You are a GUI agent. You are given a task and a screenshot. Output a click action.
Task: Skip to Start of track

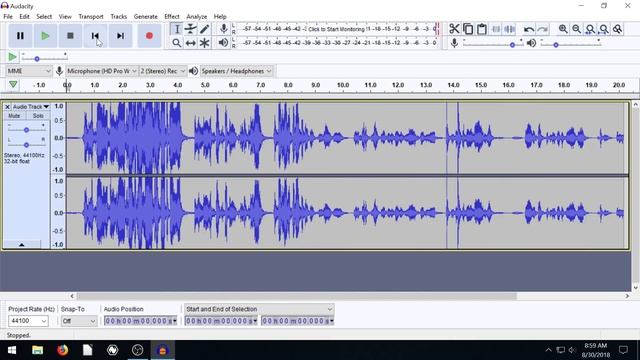(95, 36)
